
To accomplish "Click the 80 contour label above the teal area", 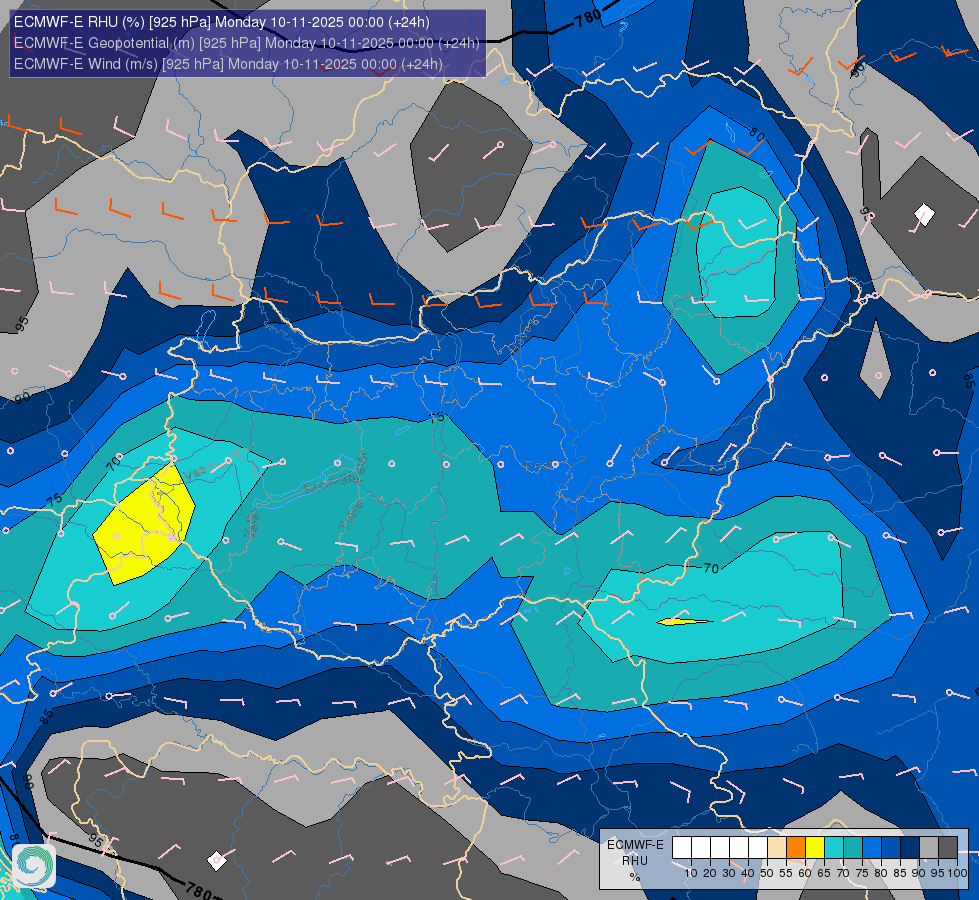I will (x=757, y=134).
